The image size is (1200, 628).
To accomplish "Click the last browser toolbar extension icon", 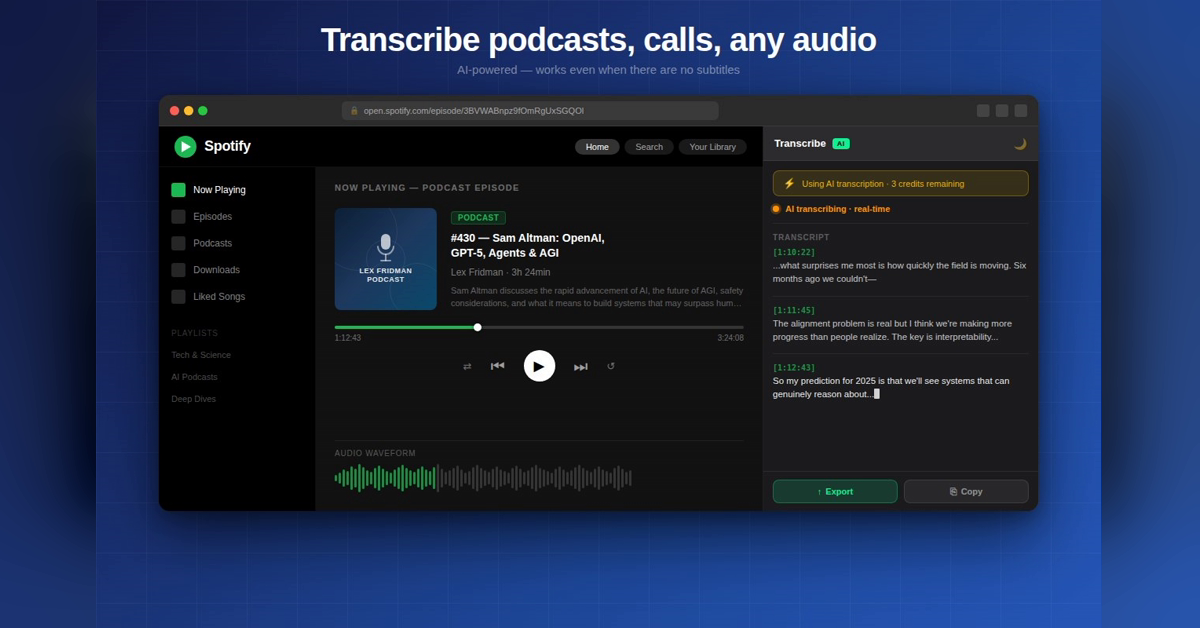I will point(1021,111).
